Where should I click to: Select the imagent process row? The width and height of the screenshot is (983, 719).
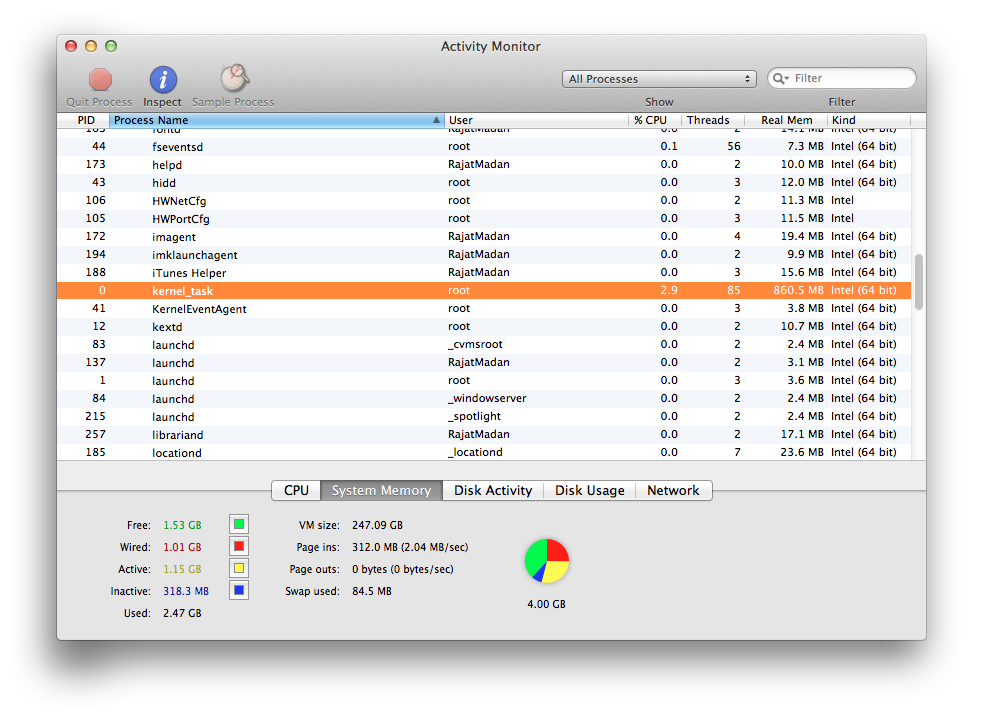(x=484, y=236)
